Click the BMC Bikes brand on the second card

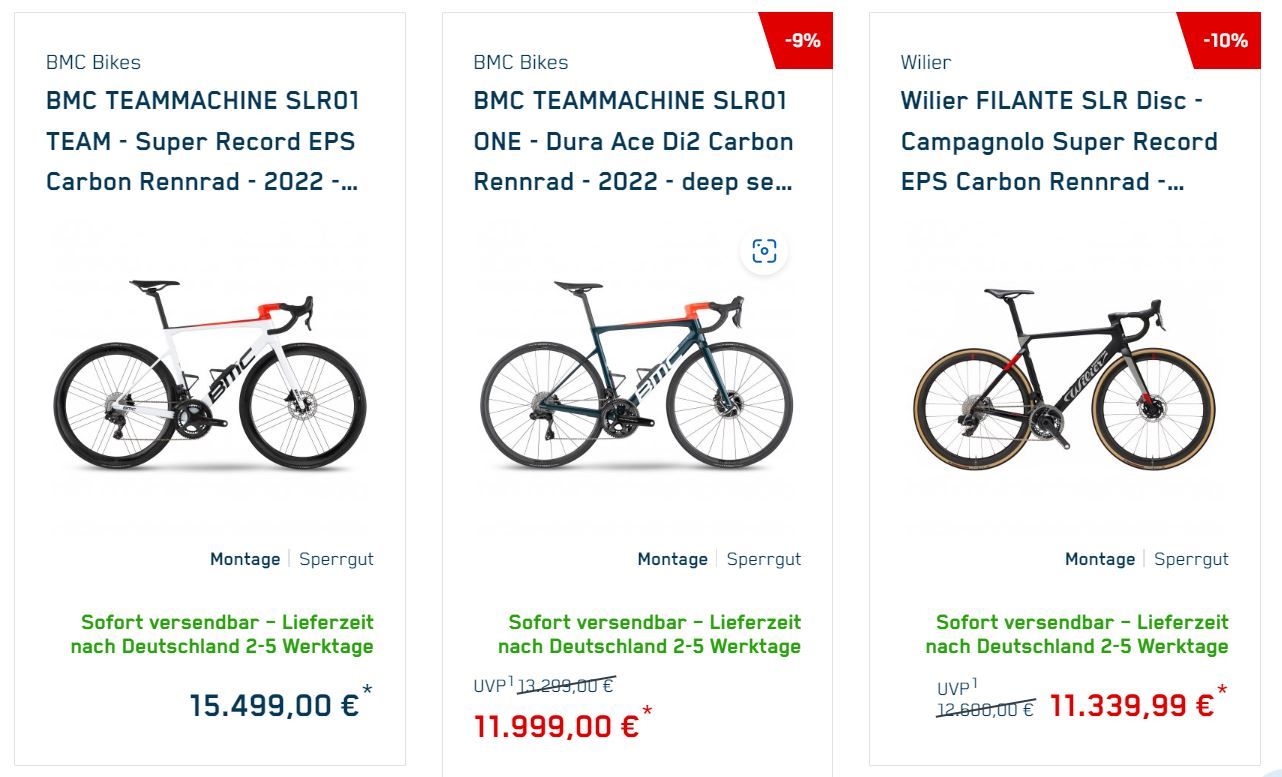520,62
